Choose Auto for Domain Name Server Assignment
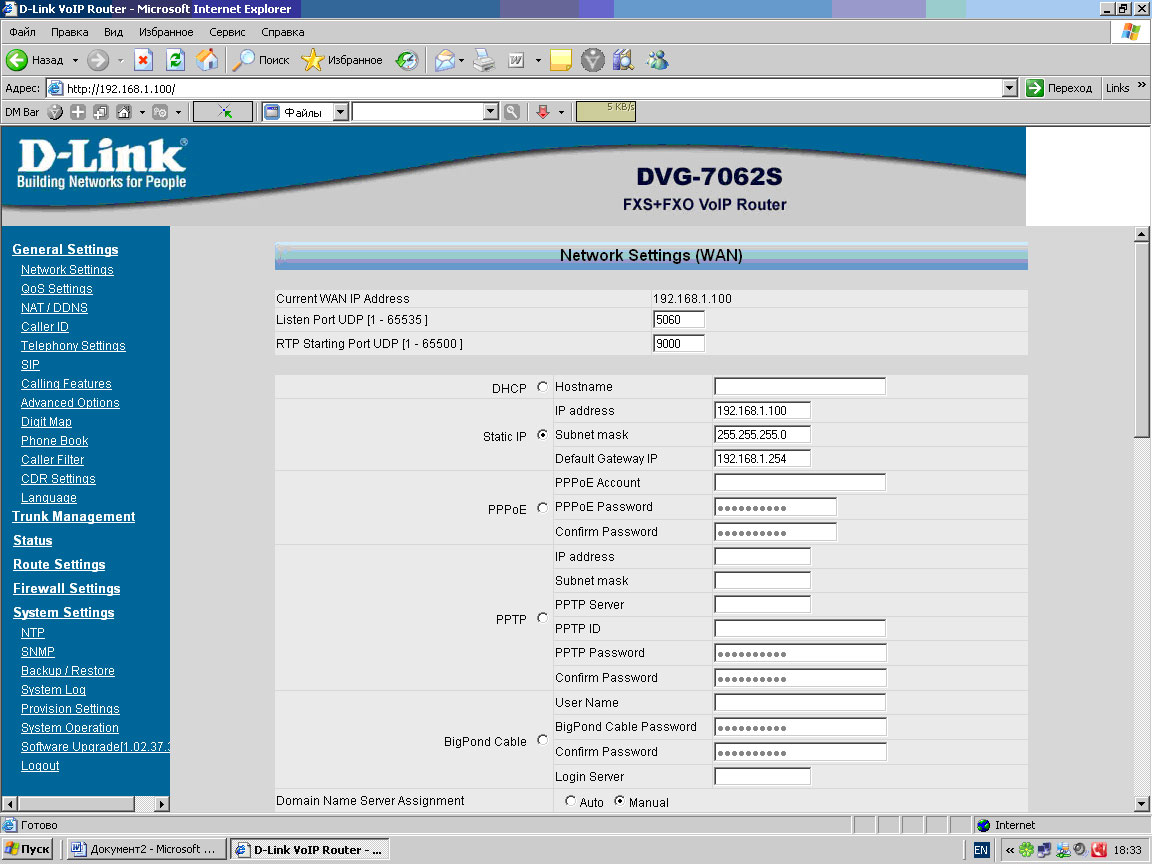The width and height of the screenshot is (1152, 864). [x=571, y=802]
